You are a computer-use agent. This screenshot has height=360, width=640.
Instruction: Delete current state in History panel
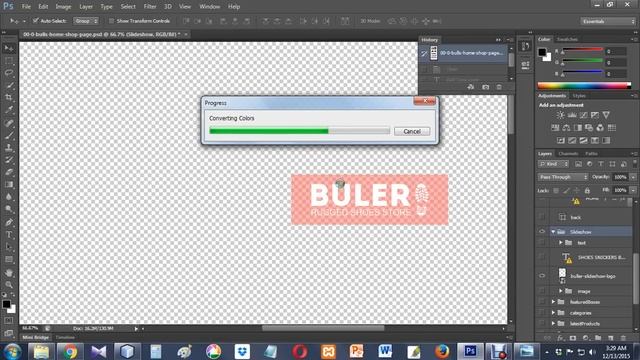click(x=499, y=87)
